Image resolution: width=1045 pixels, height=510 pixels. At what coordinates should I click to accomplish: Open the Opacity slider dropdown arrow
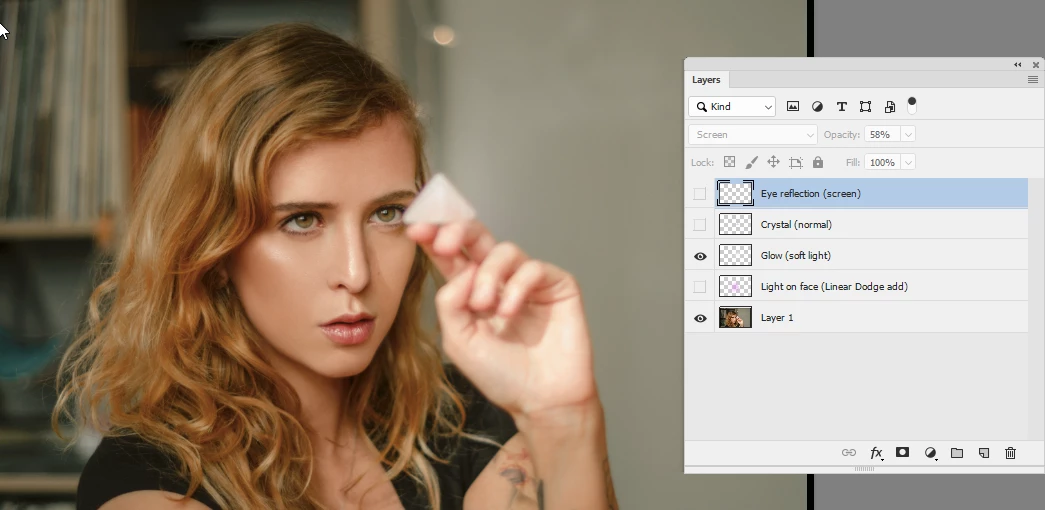pyautogui.click(x=908, y=135)
